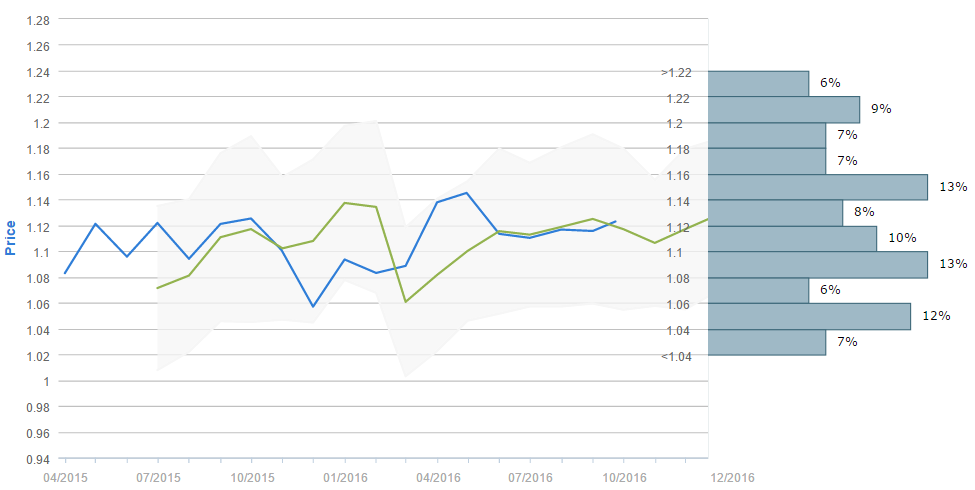This screenshot has height=490, width=975.
Task: Click the 6% bar labeled >1.22
Action: click(757, 83)
